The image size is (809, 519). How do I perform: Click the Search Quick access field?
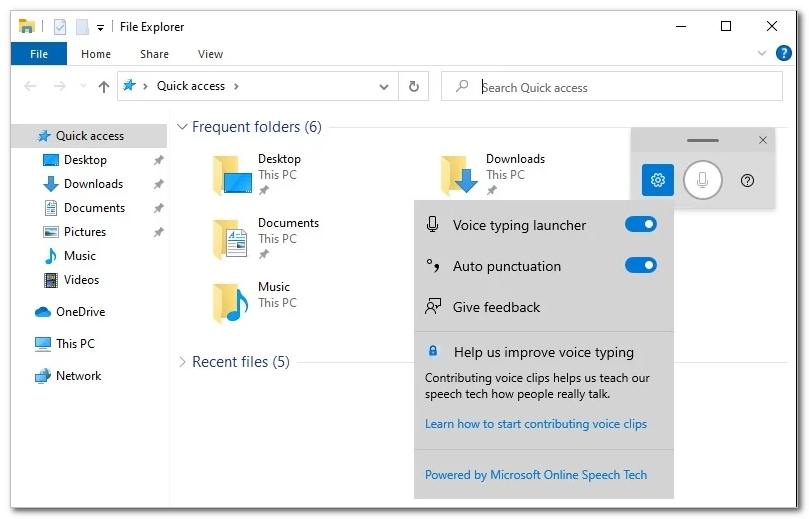pos(620,87)
